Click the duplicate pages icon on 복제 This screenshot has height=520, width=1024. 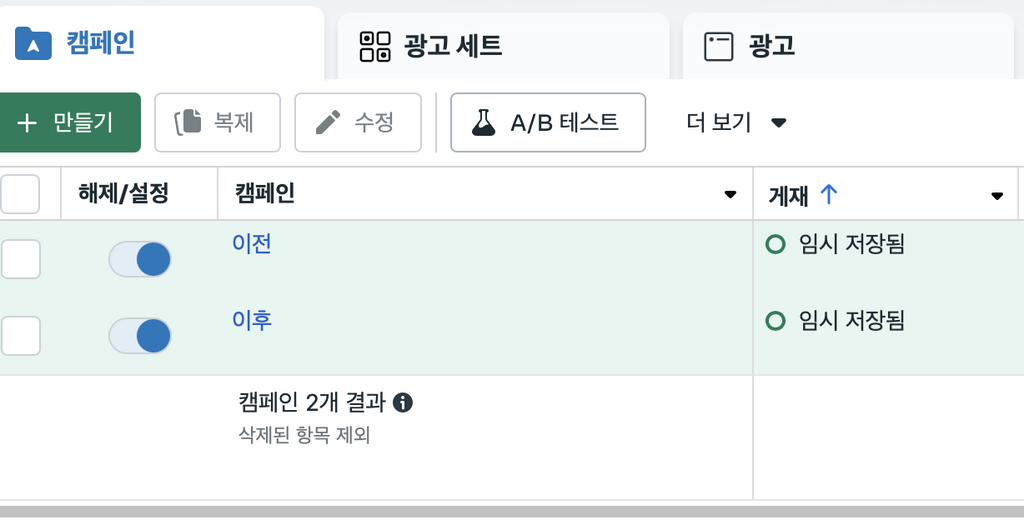coord(188,122)
